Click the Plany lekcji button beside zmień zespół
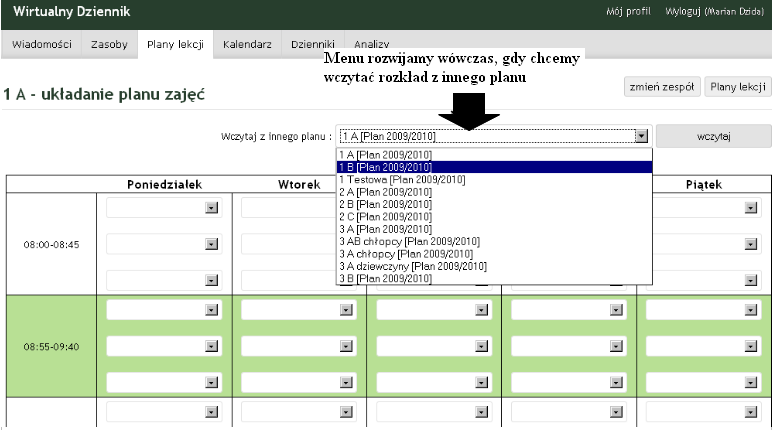773x430 pixels. click(x=738, y=87)
